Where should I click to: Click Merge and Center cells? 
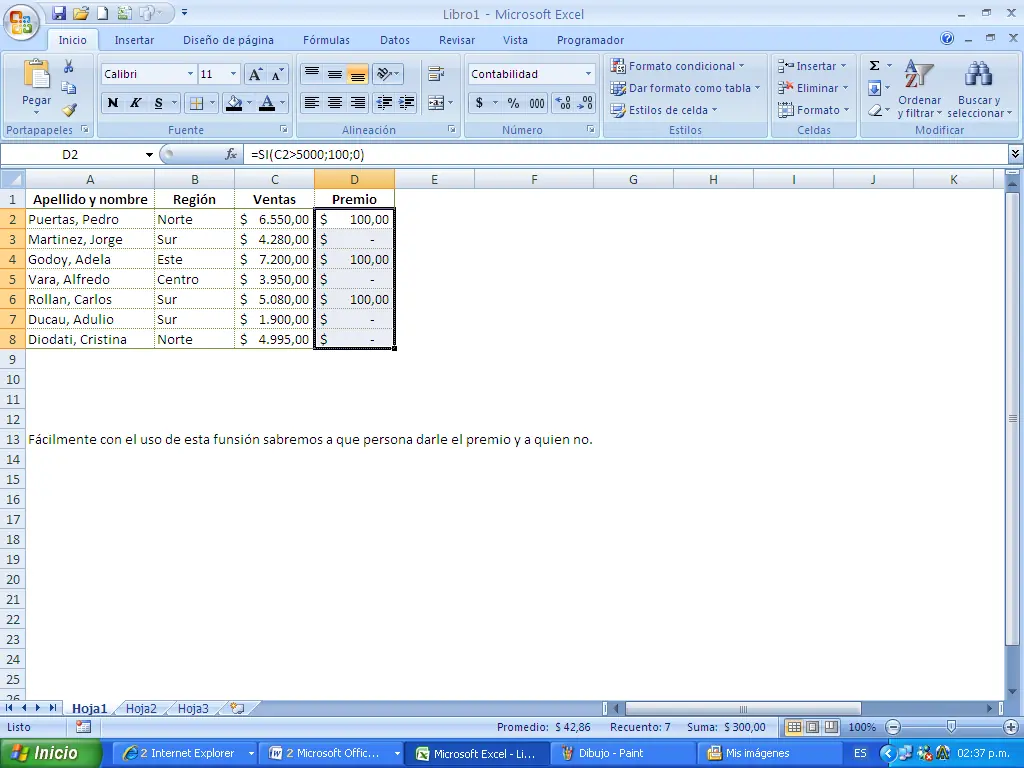click(436, 103)
